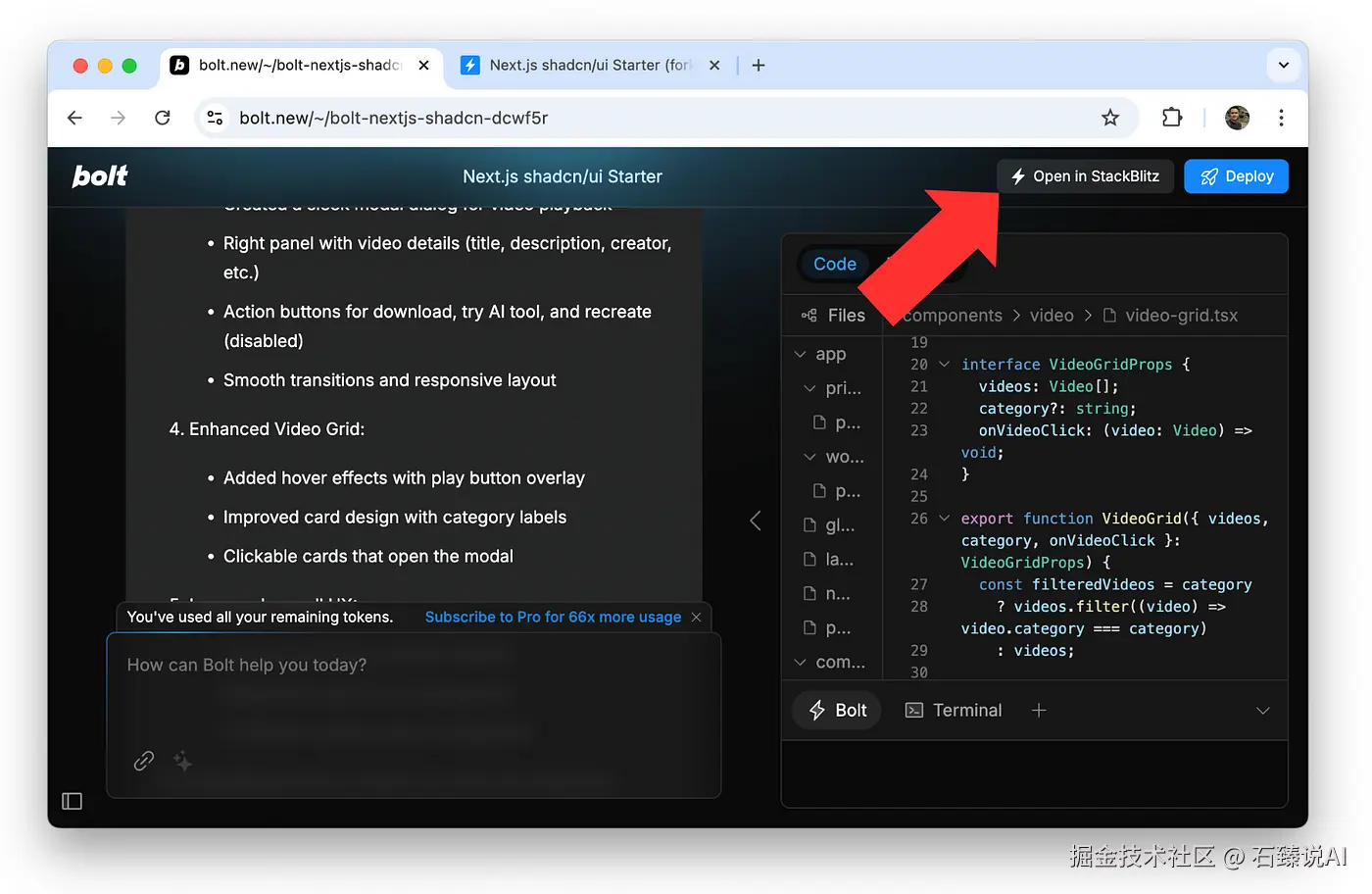The width and height of the screenshot is (1372, 894).
Task: Collapse the terminal panel chevron
Action: click(x=1263, y=711)
